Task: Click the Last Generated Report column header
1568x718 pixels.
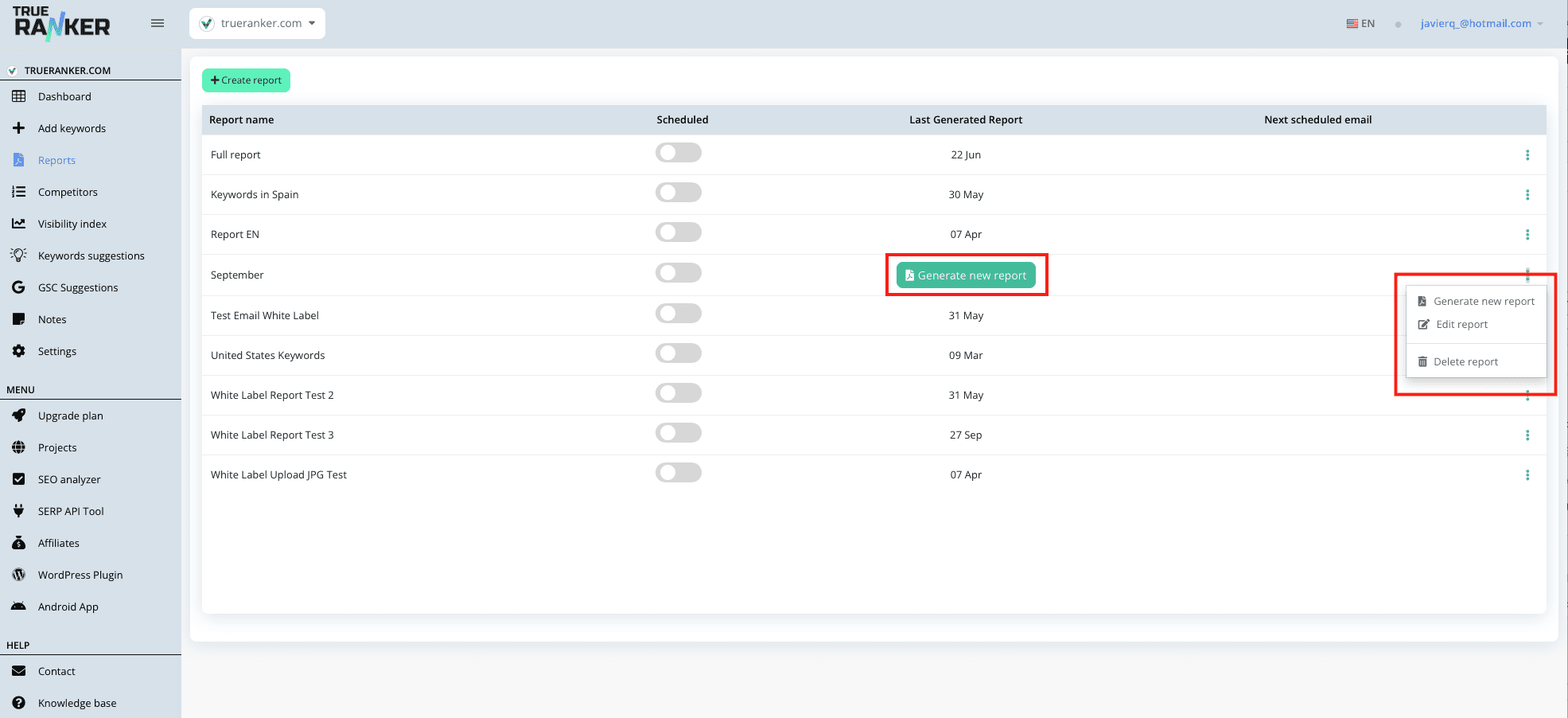Action: pos(966,120)
